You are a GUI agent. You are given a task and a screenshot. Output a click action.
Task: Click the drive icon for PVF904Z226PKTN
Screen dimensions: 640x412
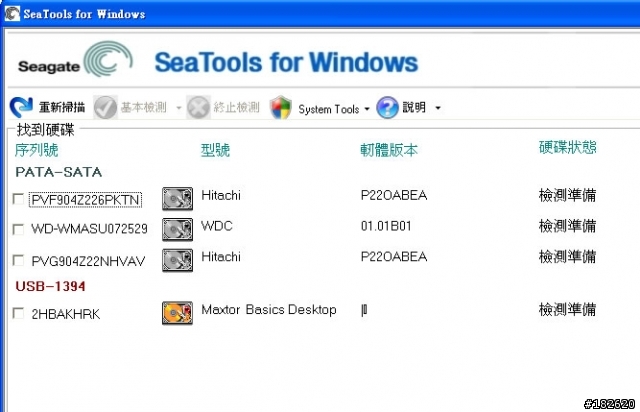tap(177, 198)
